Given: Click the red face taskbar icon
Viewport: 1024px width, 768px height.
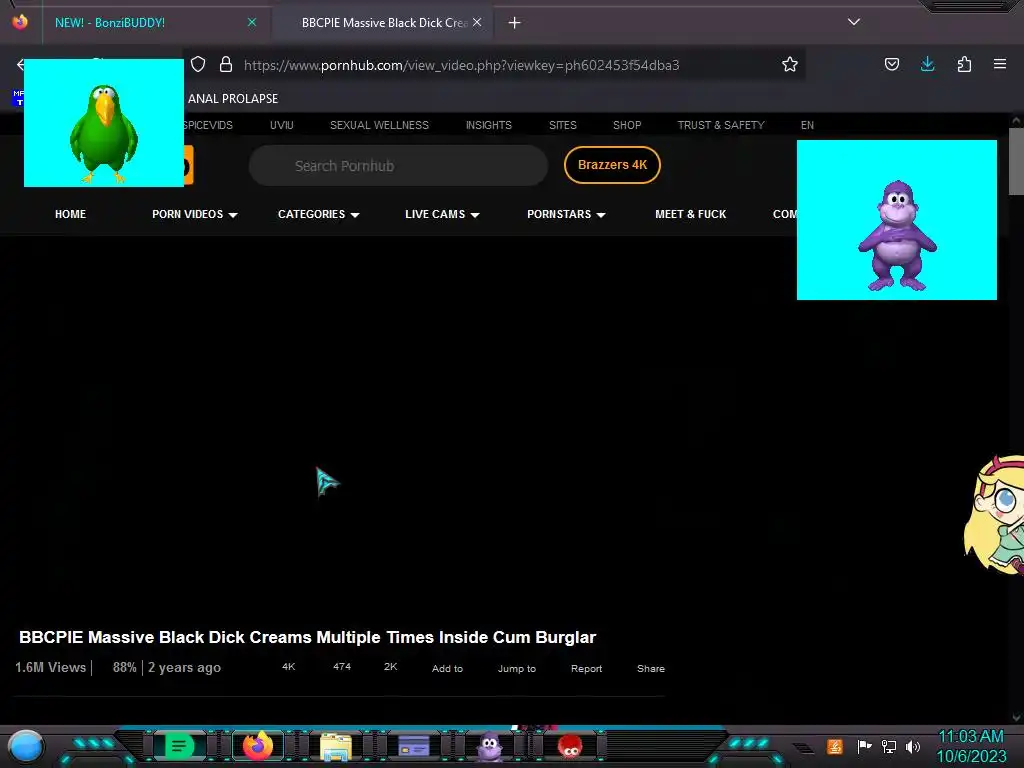Looking at the screenshot, I should pyautogui.click(x=570, y=746).
